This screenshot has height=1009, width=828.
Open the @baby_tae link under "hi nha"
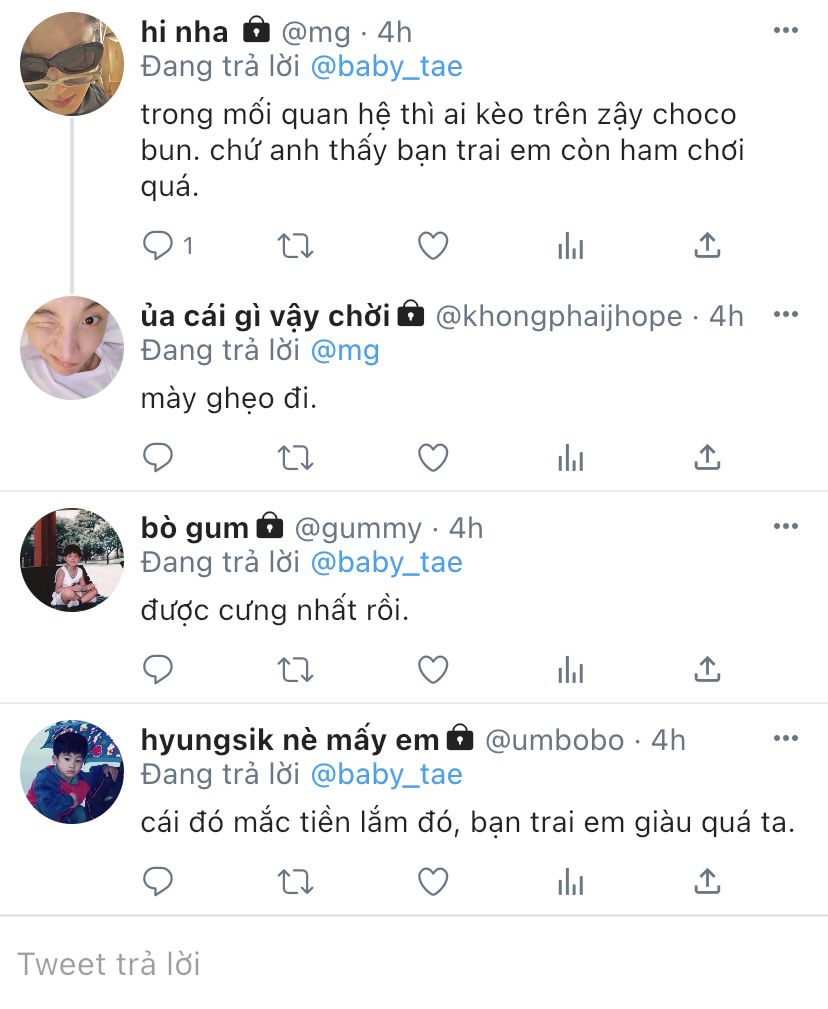click(387, 66)
